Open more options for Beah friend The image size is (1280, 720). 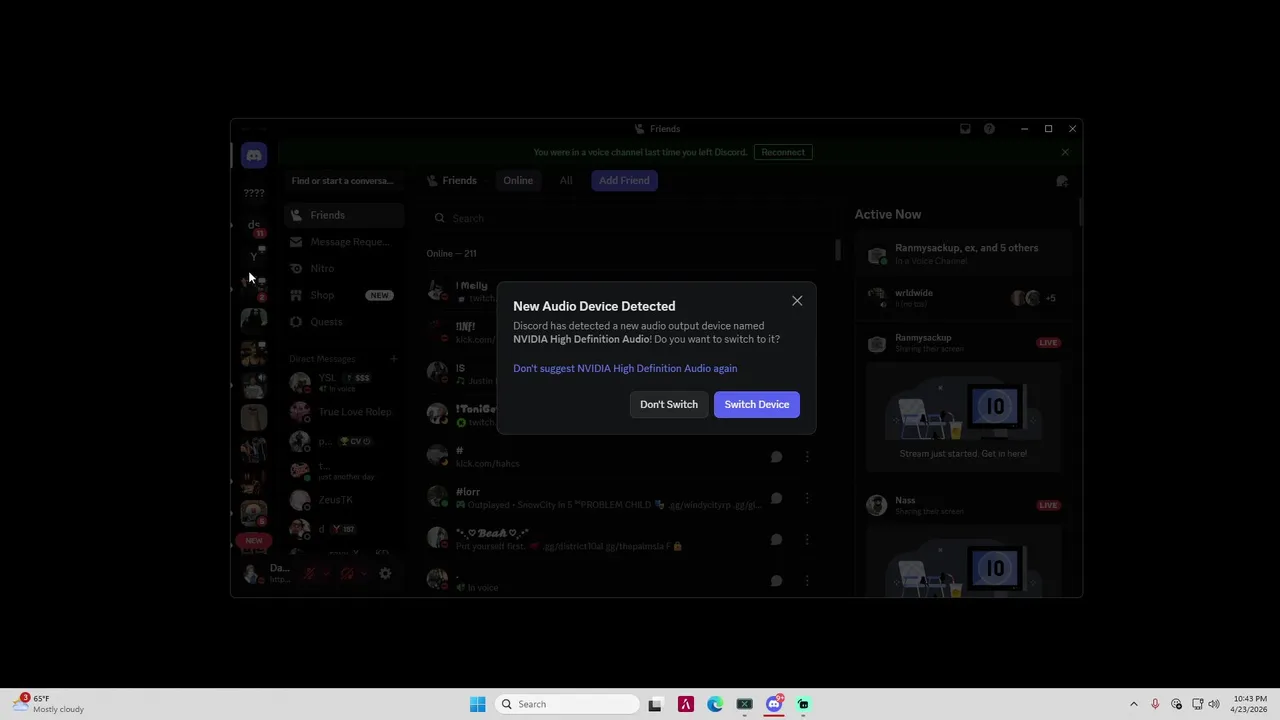(x=807, y=539)
